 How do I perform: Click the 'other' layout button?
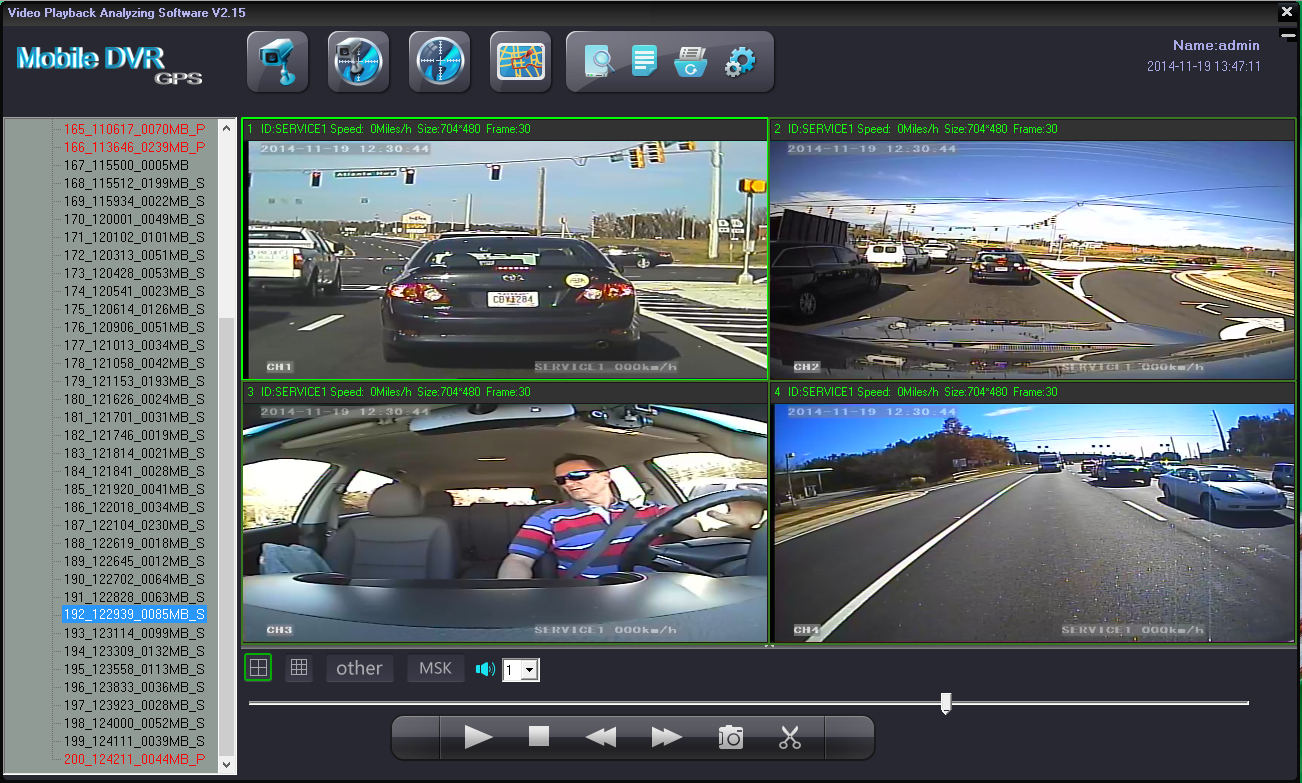359,668
